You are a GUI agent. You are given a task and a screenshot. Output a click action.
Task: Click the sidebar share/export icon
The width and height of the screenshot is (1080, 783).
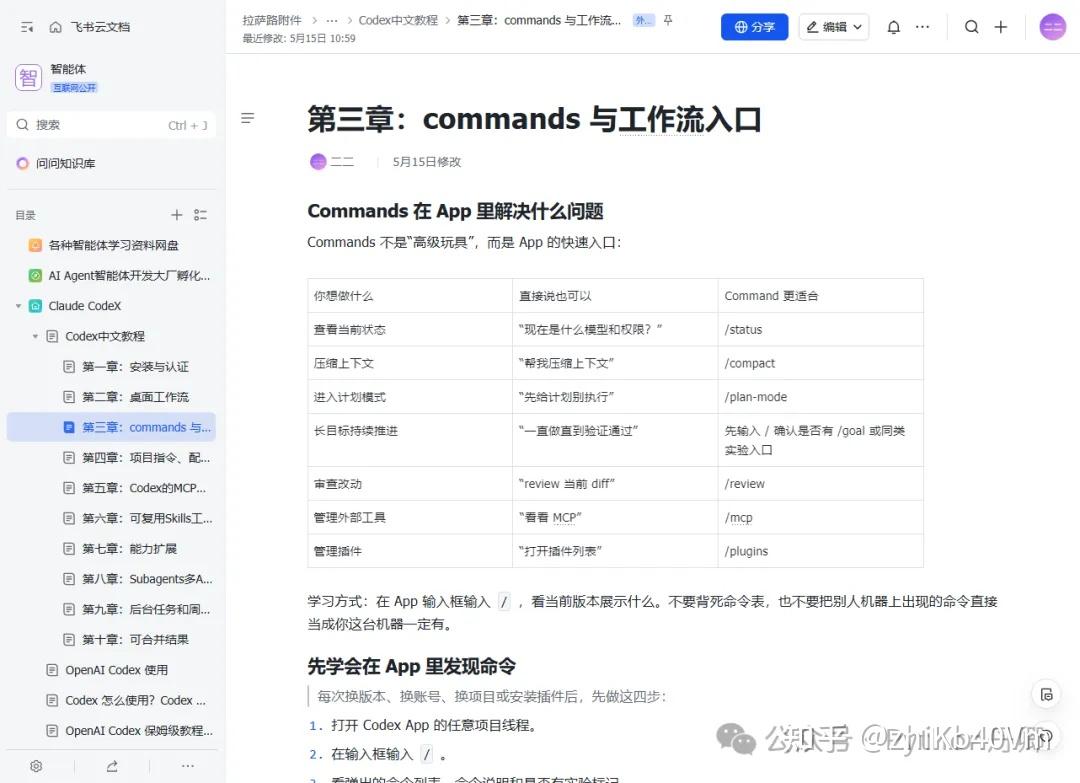coord(112,766)
